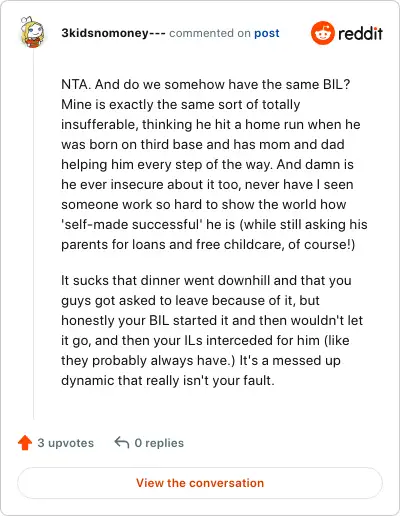
Task: Click the phrase 'self-made successful'
Action: [x=132, y=224]
